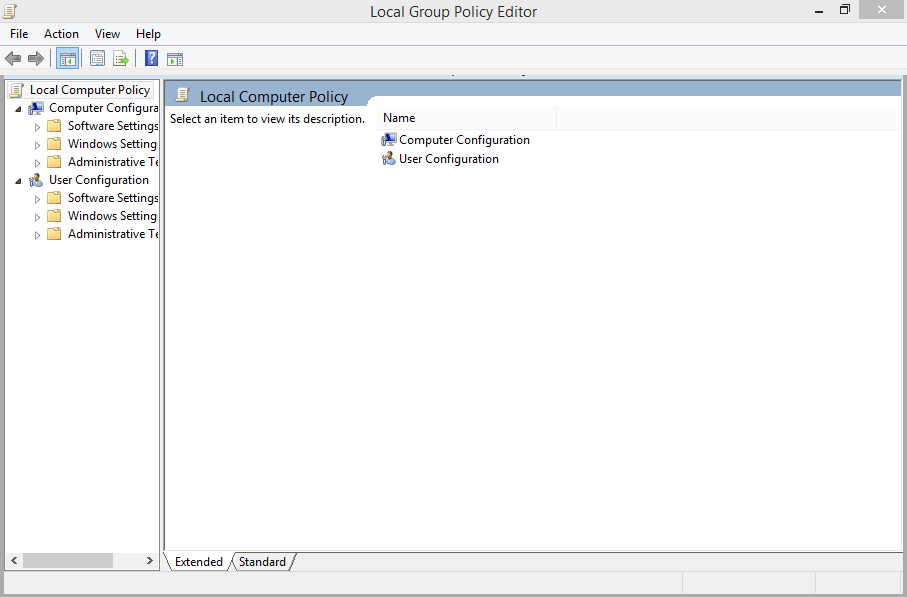Click the Export List toolbar icon
907x597 pixels.
tap(120, 58)
